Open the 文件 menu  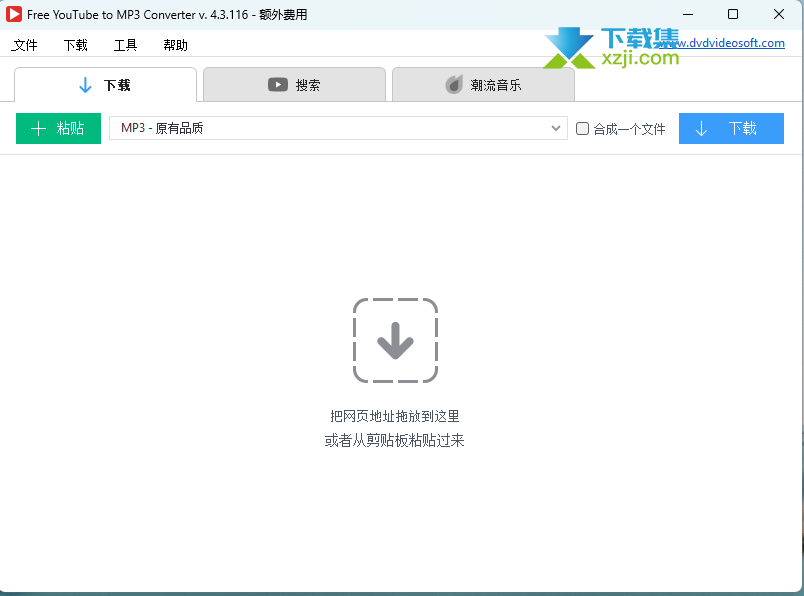(x=25, y=45)
